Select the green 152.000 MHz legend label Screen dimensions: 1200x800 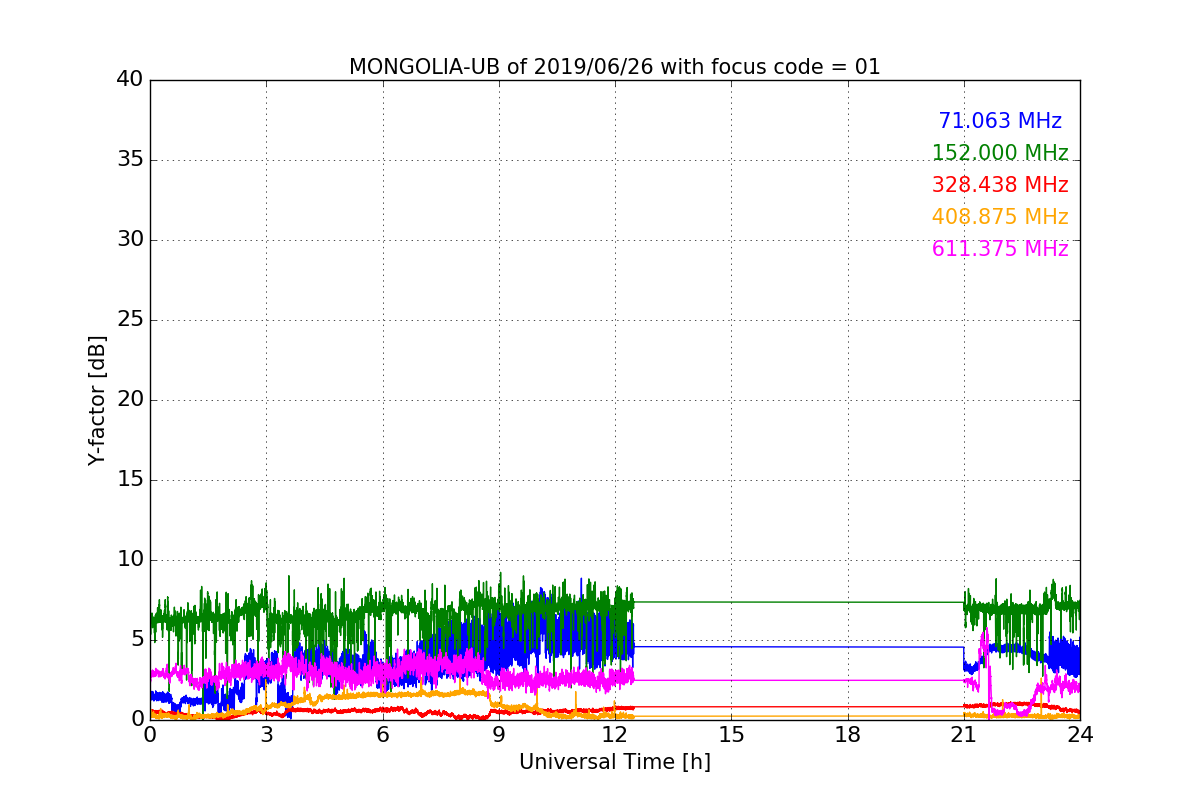1000,153
